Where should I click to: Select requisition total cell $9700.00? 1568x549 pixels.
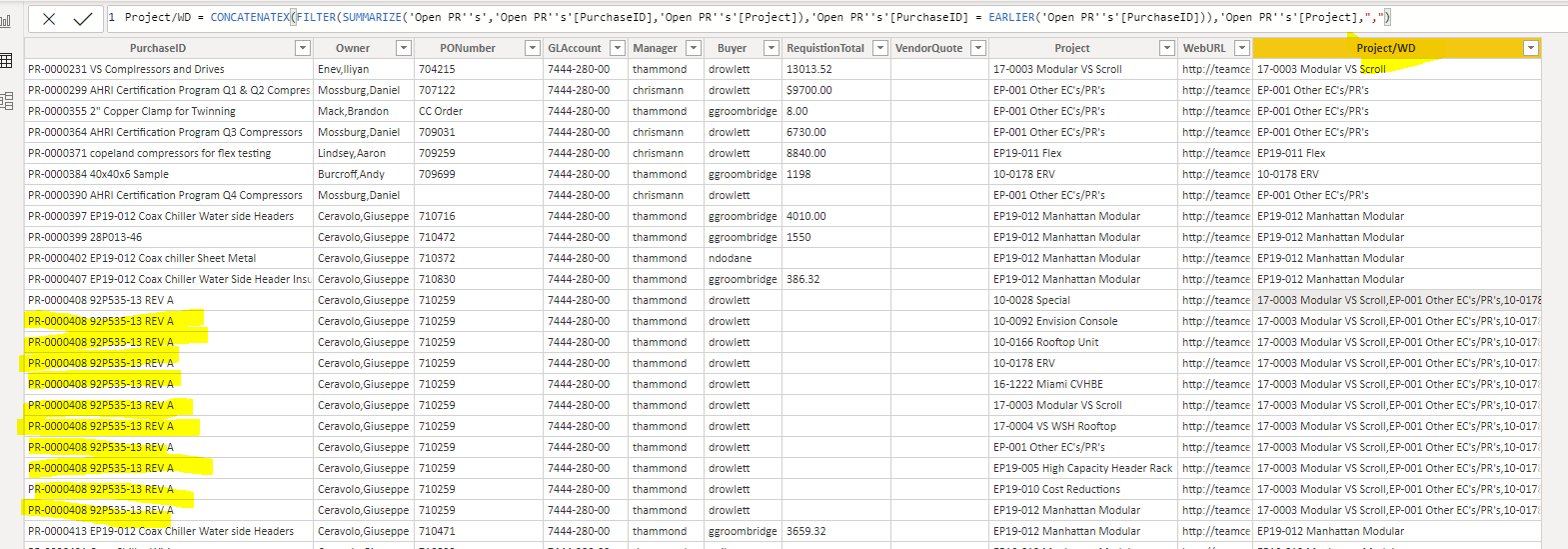point(835,90)
